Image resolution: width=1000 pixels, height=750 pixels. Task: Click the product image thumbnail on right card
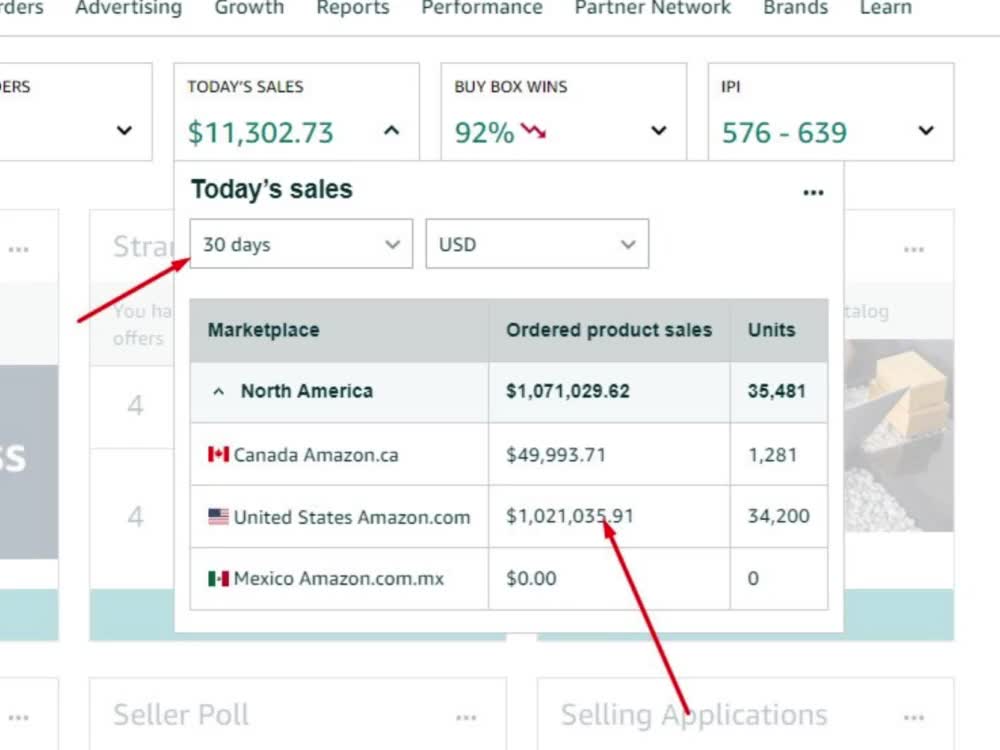click(899, 436)
